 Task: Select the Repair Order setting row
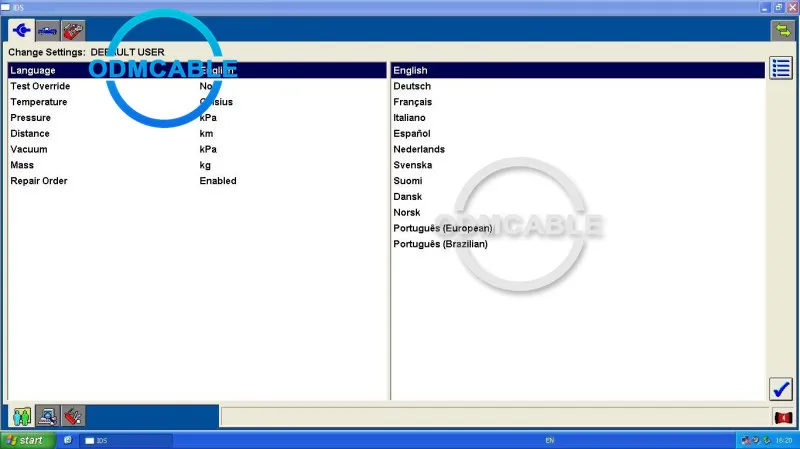click(197, 181)
